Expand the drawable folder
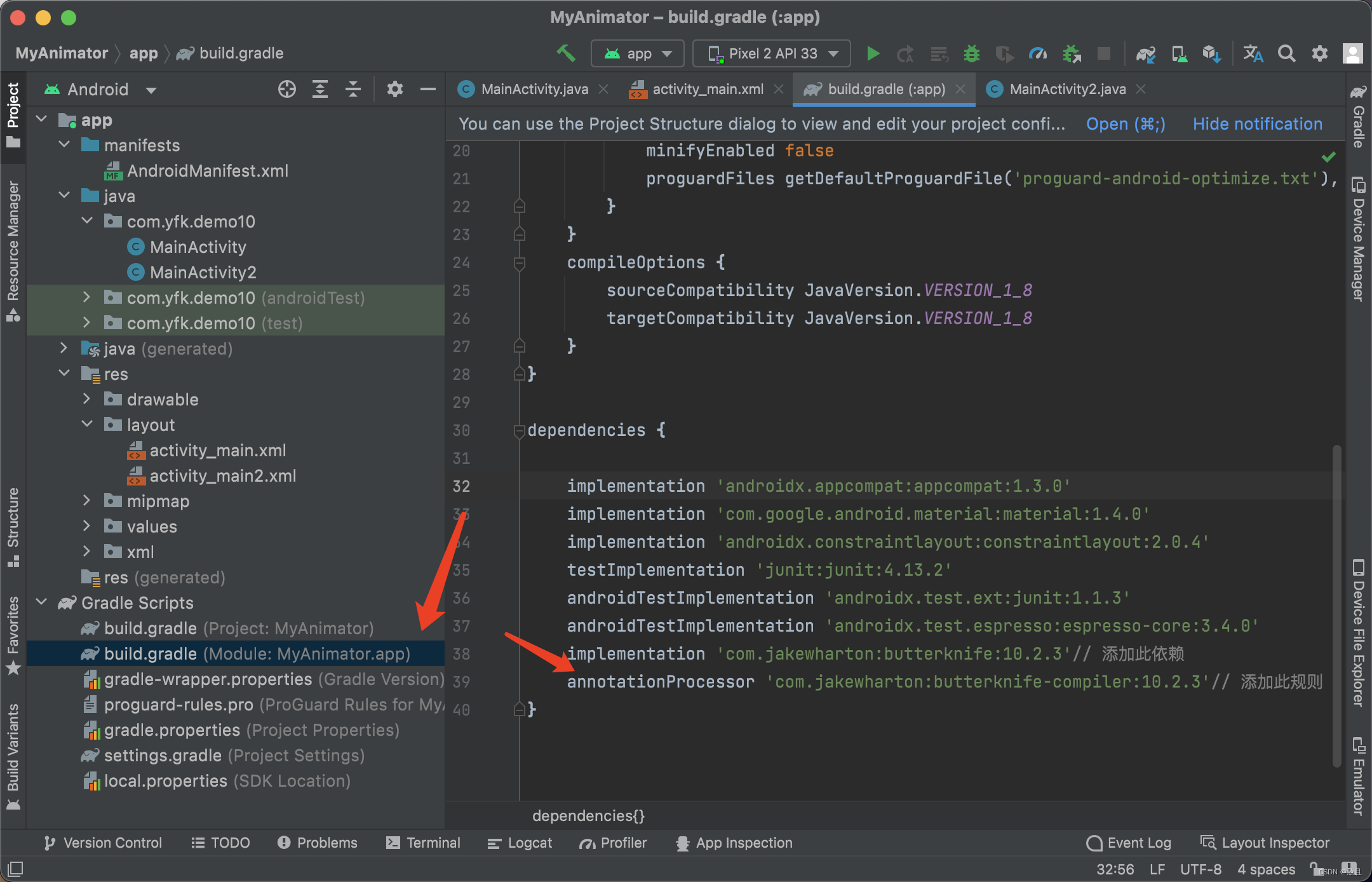This screenshot has height=882, width=1372. click(87, 399)
